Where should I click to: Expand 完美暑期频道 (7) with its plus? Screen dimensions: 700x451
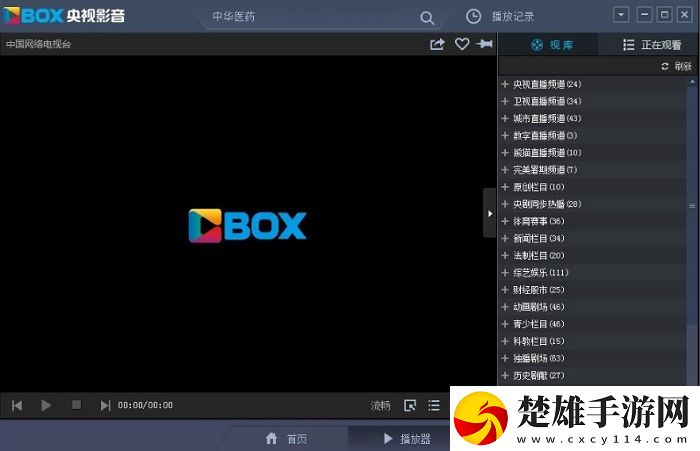(505, 170)
